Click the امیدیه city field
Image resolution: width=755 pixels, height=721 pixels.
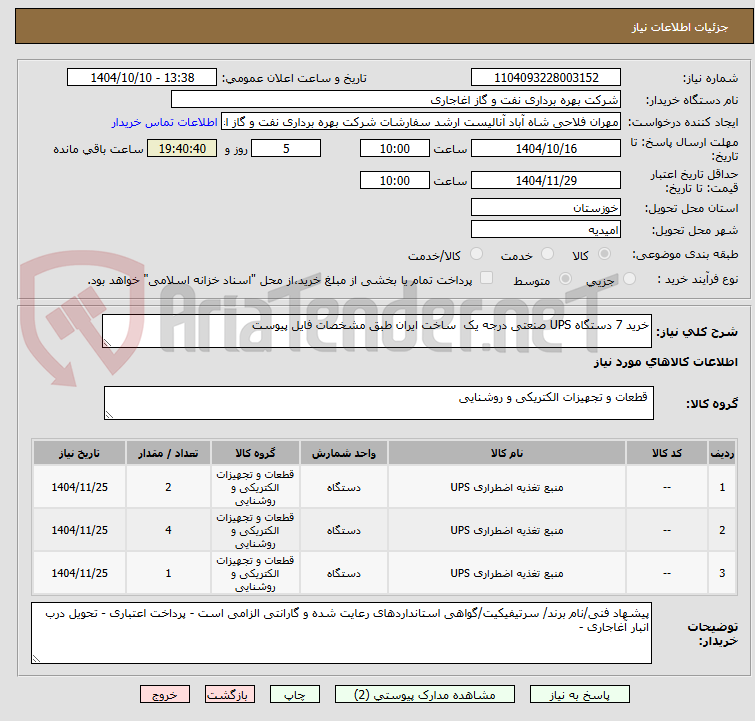pos(546,230)
